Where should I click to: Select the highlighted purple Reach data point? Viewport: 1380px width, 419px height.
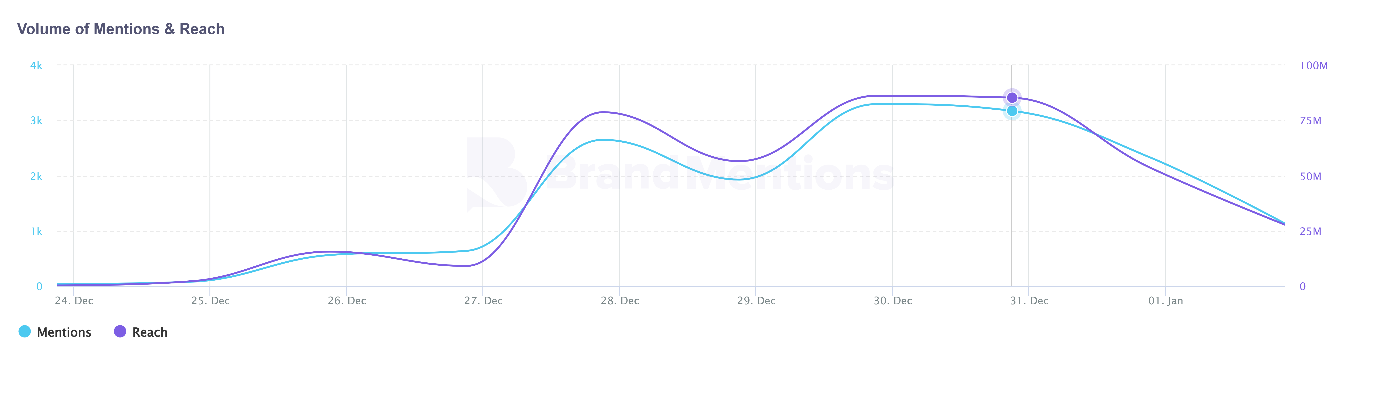point(1012,97)
